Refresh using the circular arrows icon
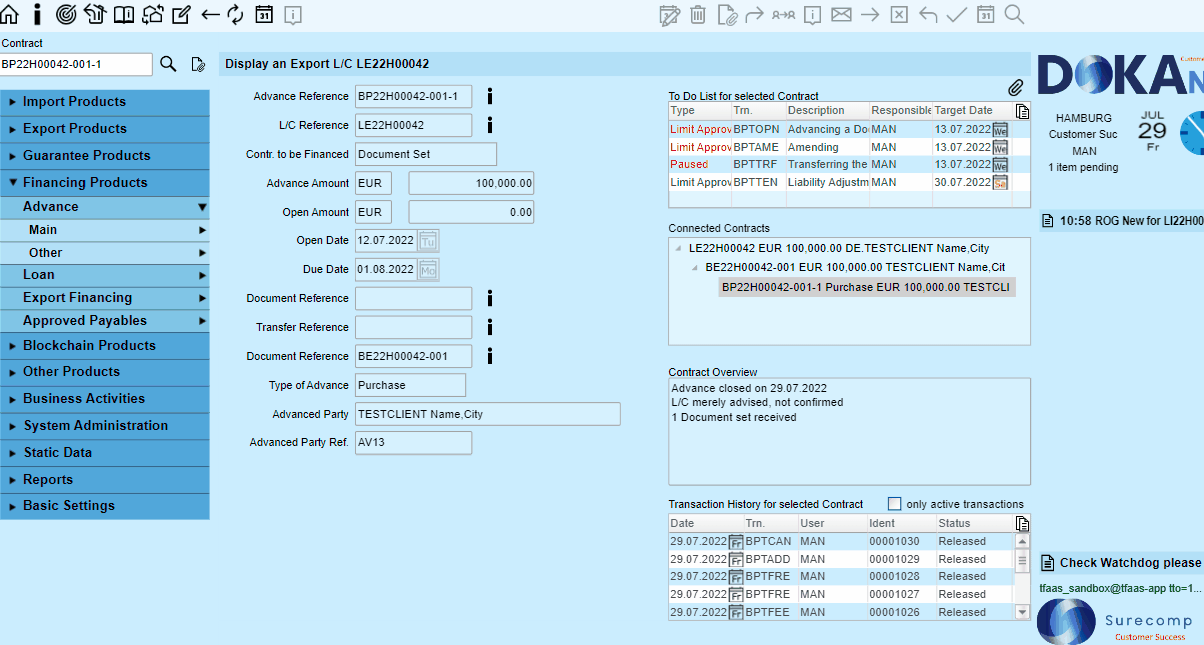 pos(236,14)
